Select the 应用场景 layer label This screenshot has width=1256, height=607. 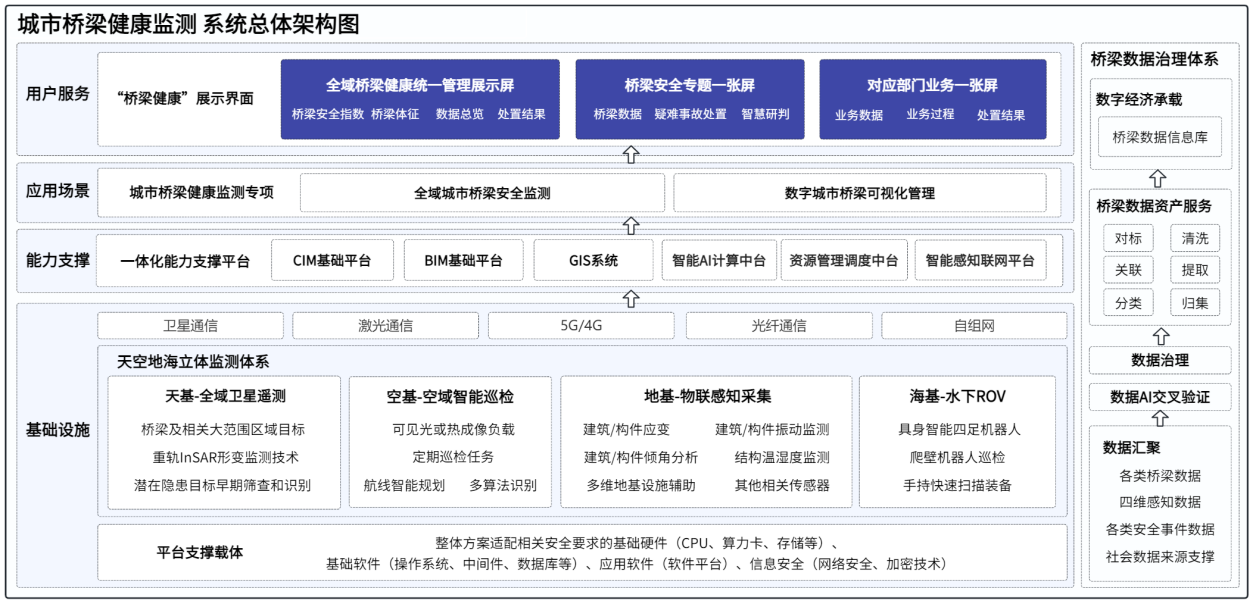click(x=58, y=190)
